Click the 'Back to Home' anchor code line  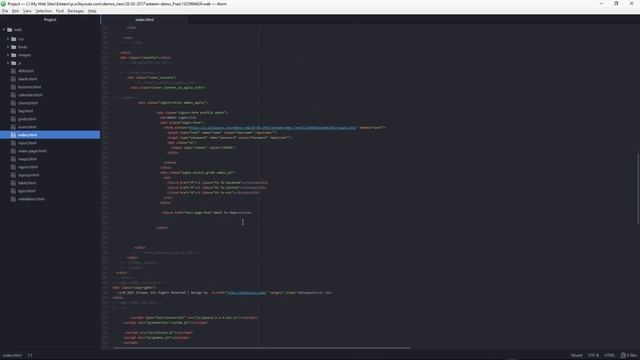207,213
